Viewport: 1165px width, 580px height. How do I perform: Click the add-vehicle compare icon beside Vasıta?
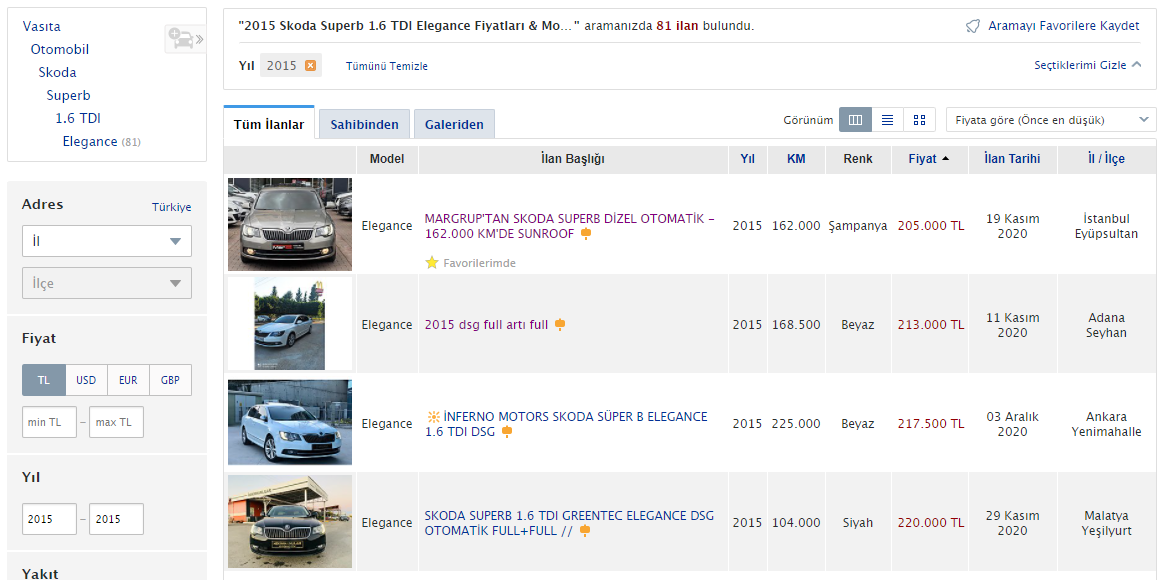pos(184,39)
